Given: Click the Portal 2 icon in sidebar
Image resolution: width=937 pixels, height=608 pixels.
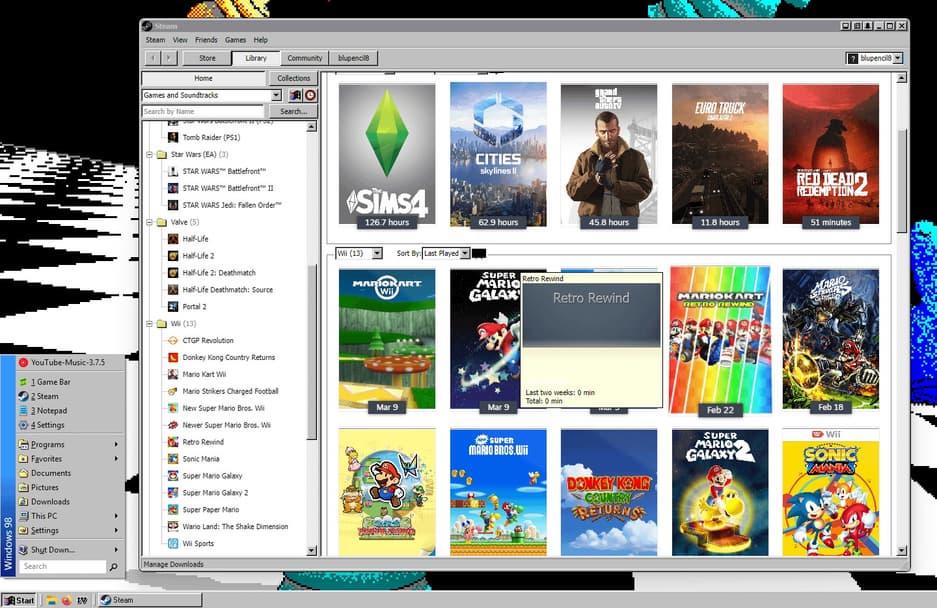Looking at the screenshot, I should tap(173, 307).
